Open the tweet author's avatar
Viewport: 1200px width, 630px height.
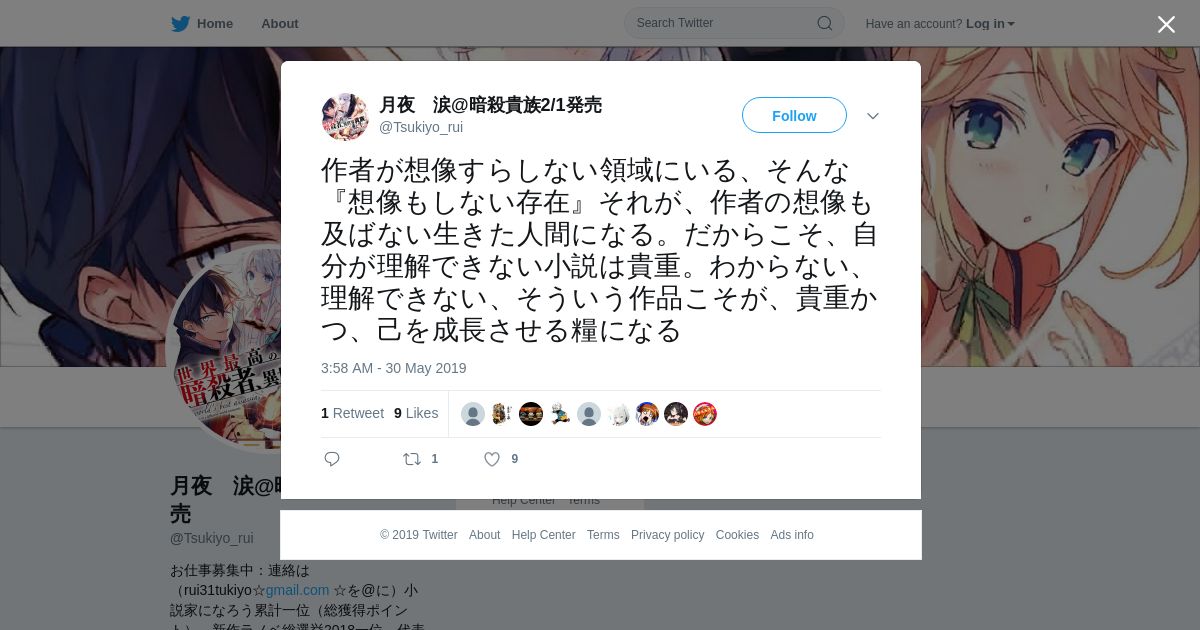345,116
